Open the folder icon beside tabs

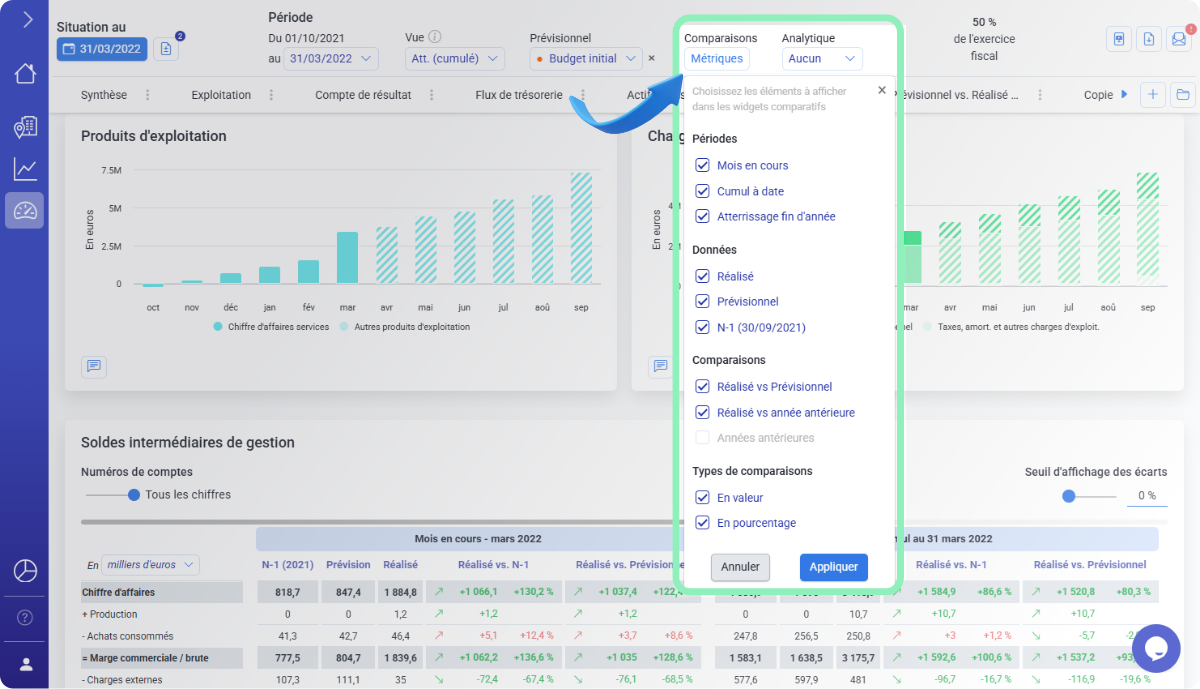point(1183,95)
